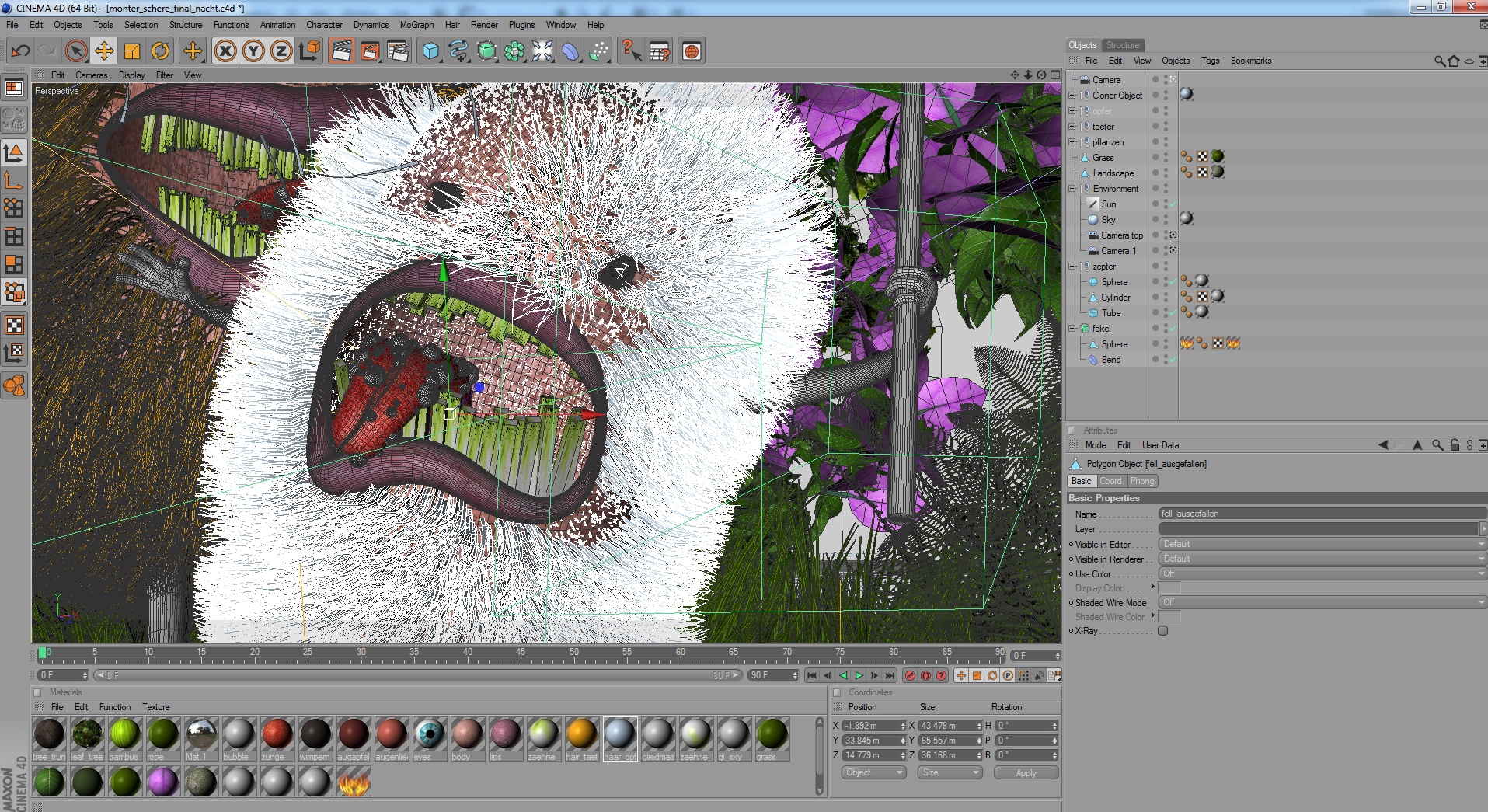Collapse the zepter tree node
1488x812 pixels.
pyautogui.click(x=1072, y=267)
